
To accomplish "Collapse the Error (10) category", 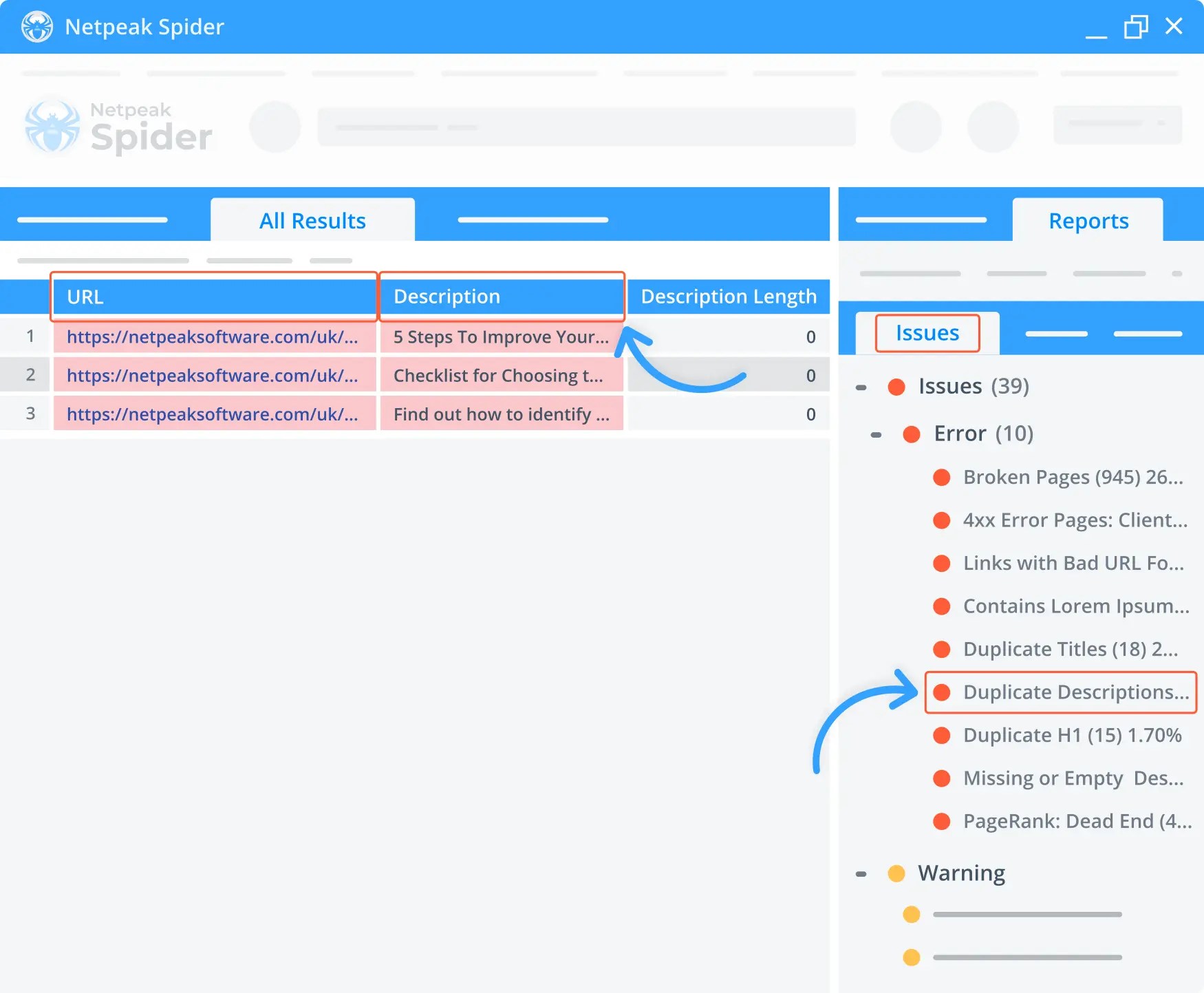I will click(x=877, y=434).
